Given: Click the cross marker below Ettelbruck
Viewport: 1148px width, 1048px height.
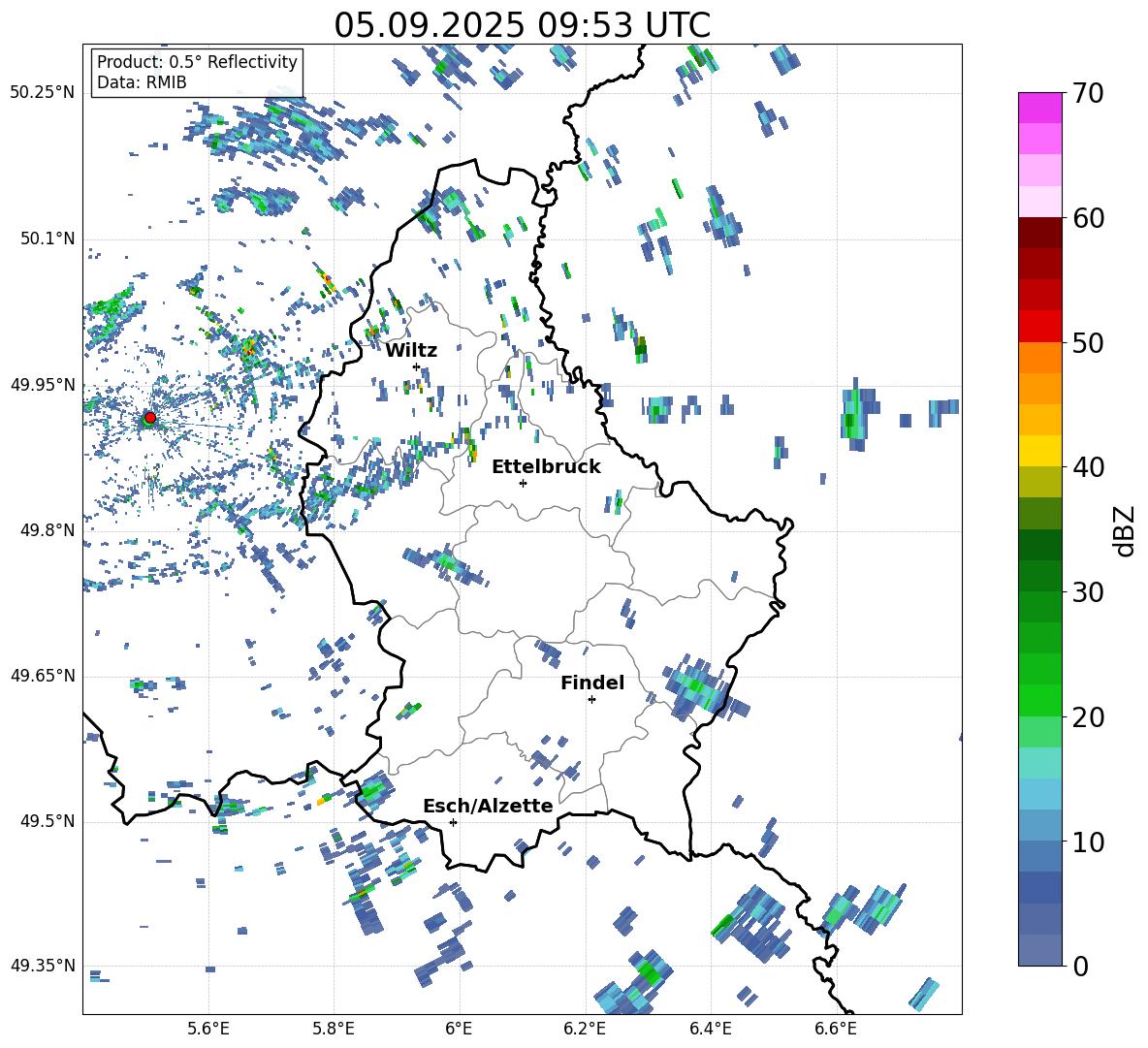Looking at the screenshot, I should pyautogui.click(x=523, y=483).
